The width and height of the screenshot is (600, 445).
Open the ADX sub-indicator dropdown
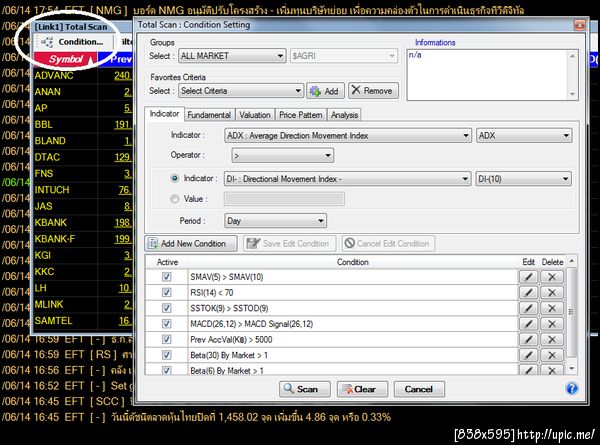(524, 135)
